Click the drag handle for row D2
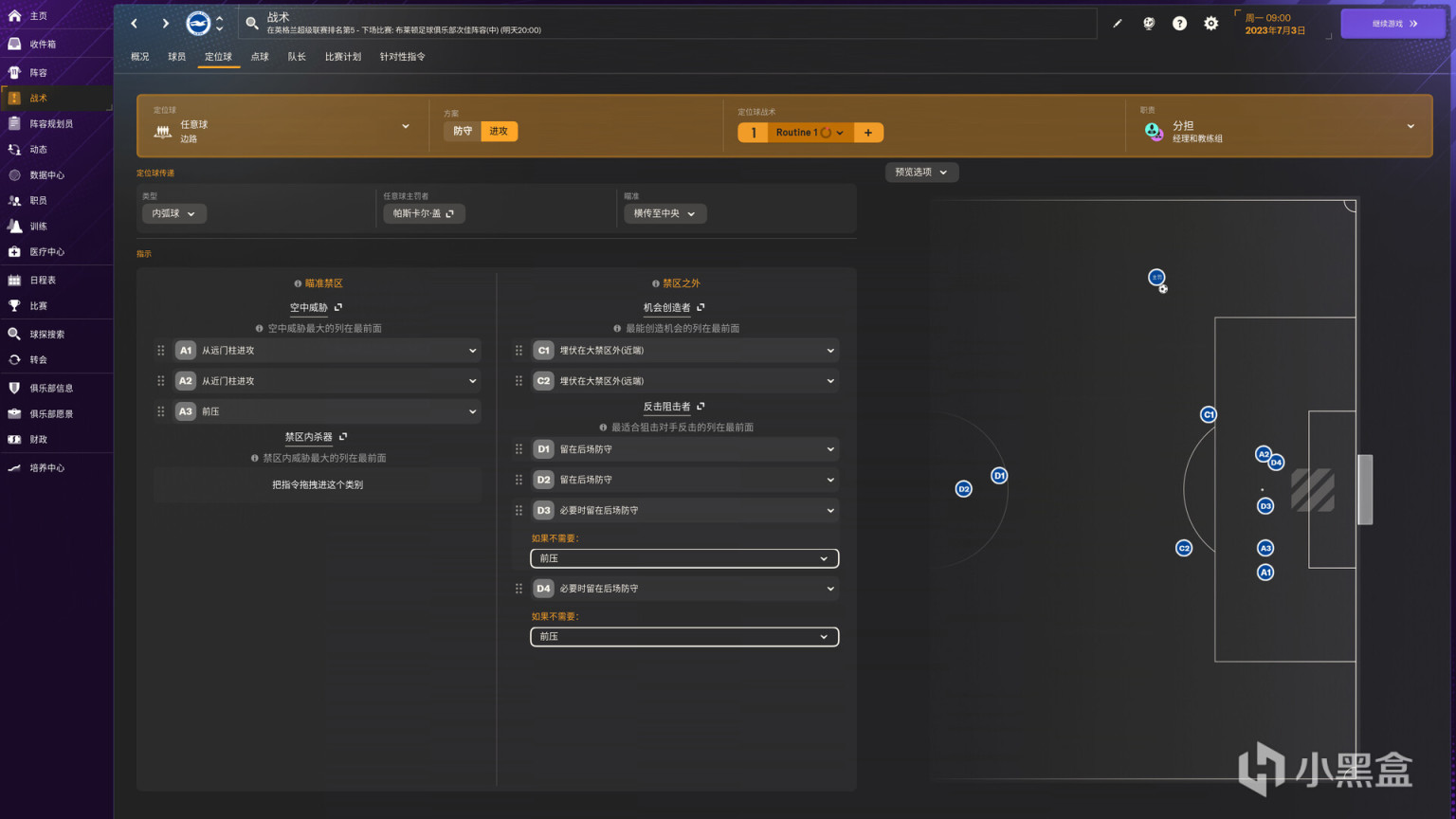The height and width of the screenshot is (819, 1456). click(519, 480)
